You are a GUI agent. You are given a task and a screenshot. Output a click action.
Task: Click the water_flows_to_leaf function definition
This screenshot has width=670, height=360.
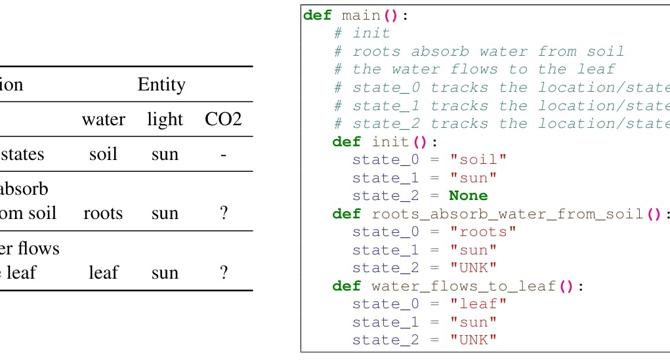click(458, 286)
